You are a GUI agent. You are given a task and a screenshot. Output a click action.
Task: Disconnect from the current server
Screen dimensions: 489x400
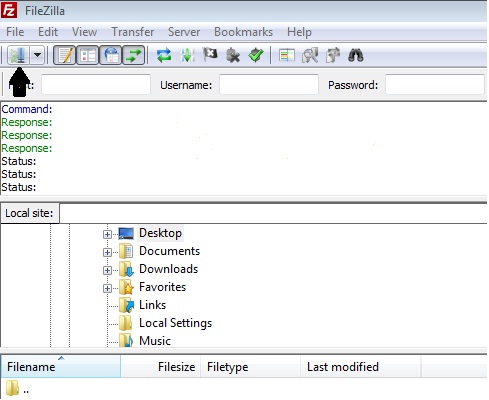(233, 55)
